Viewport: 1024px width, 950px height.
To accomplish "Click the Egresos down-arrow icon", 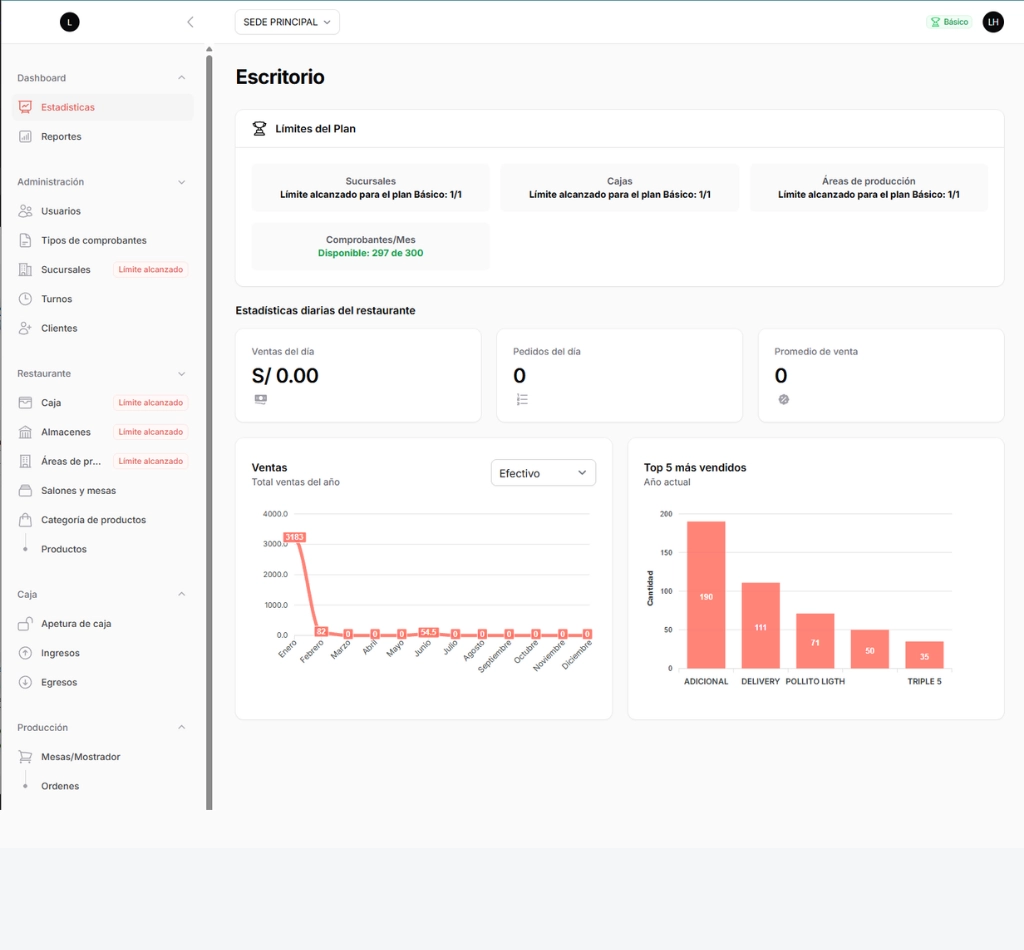I will pyautogui.click(x=25, y=682).
